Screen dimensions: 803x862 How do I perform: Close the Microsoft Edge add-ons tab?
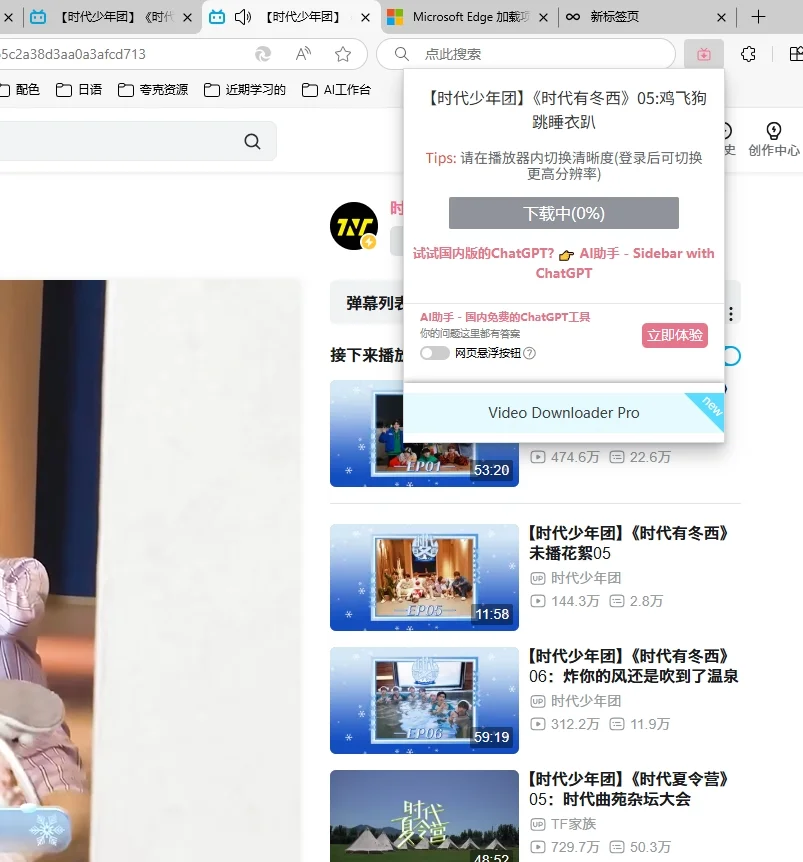tap(544, 18)
